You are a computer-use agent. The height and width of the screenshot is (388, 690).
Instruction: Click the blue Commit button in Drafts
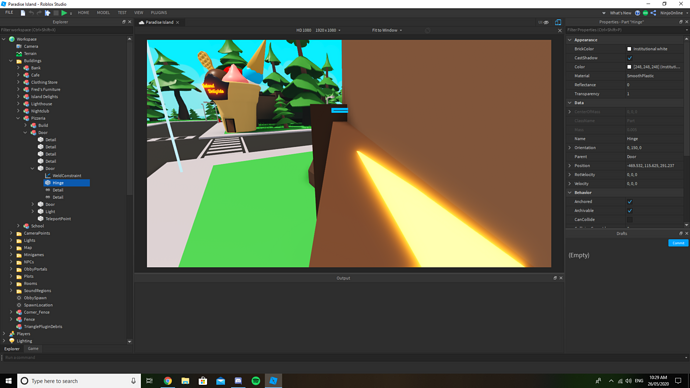(678, 243)
